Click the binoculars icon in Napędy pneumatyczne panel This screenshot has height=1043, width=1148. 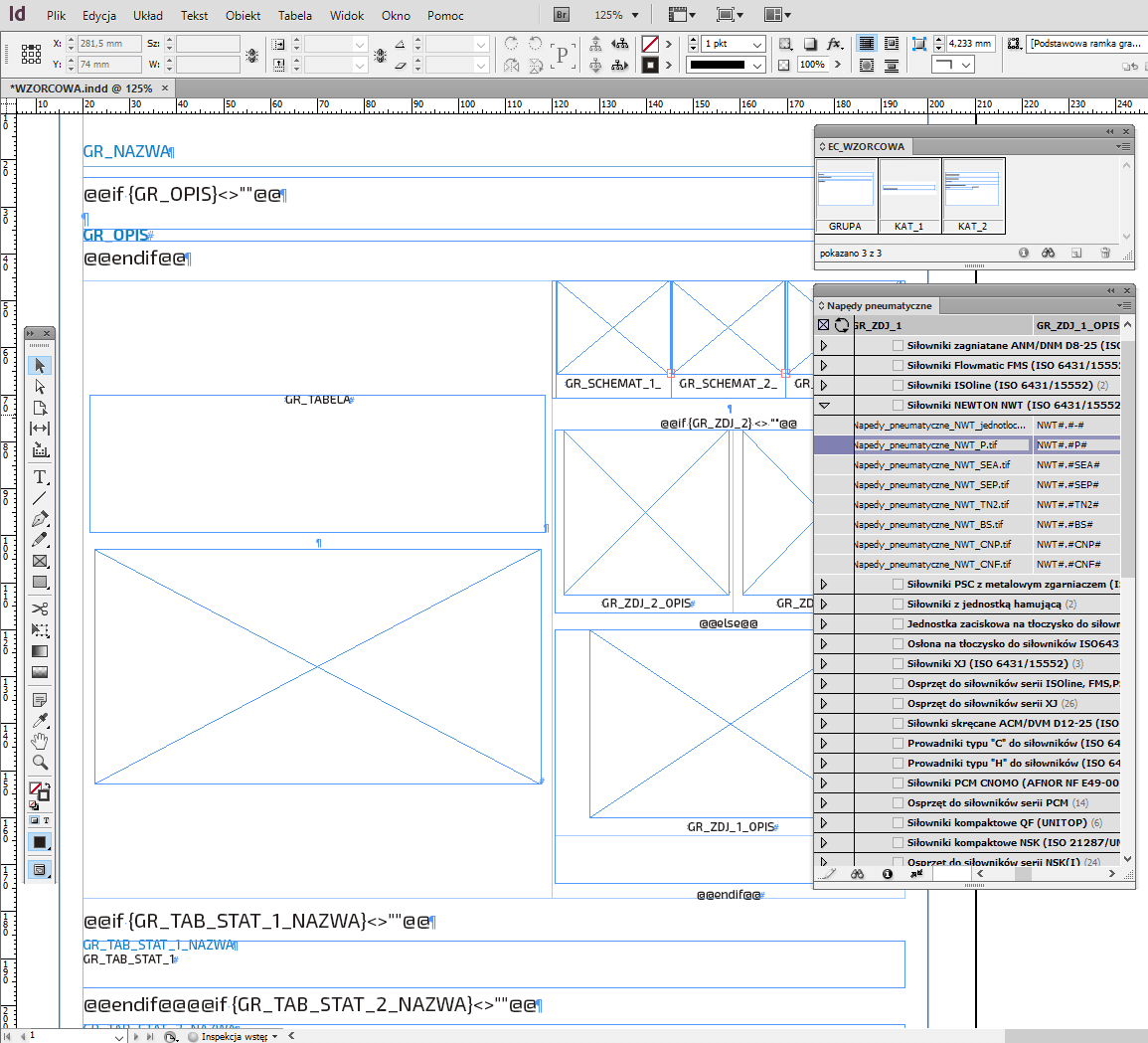point(858,874)
